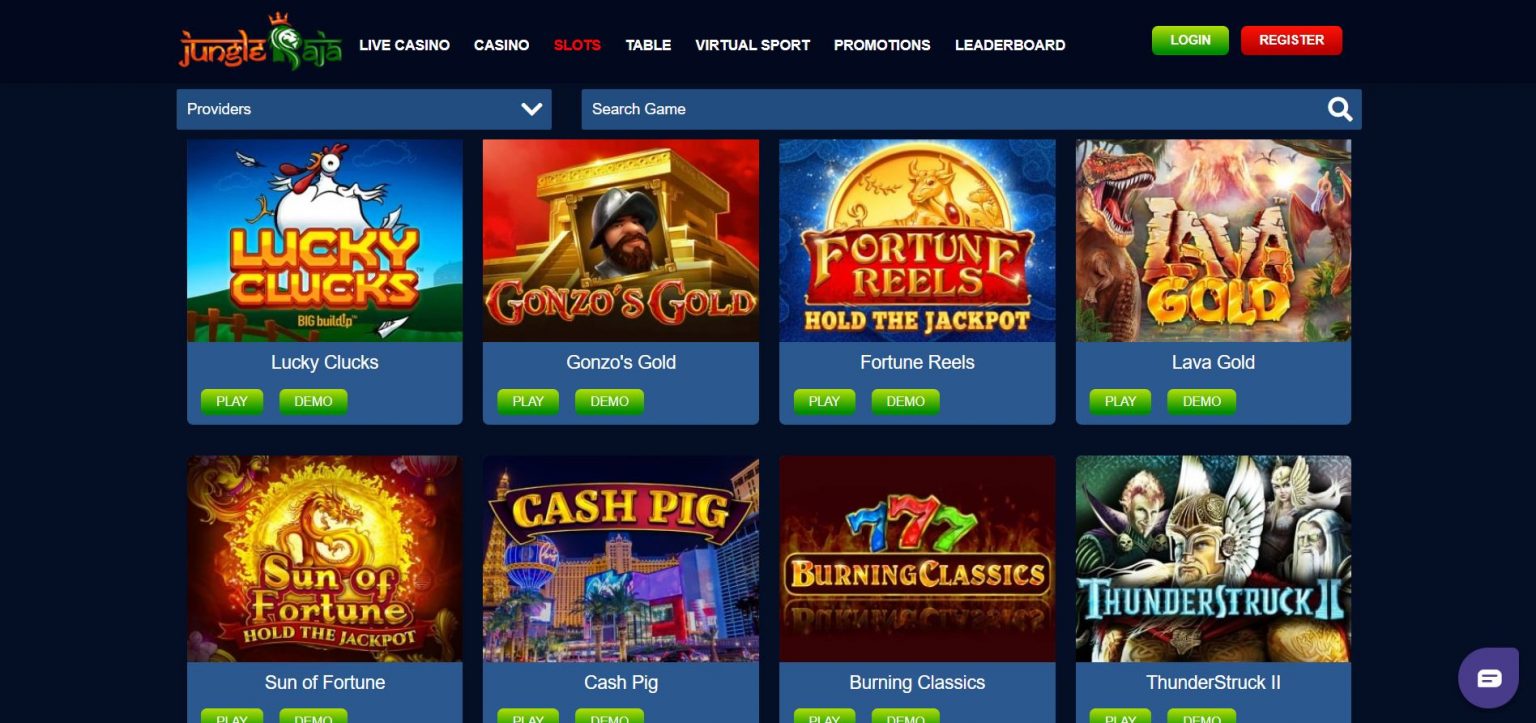Launch the Gonzo's Gold demo
Image resolution: width=1536 pixels, height=723 pixels.
pos(609,401)
